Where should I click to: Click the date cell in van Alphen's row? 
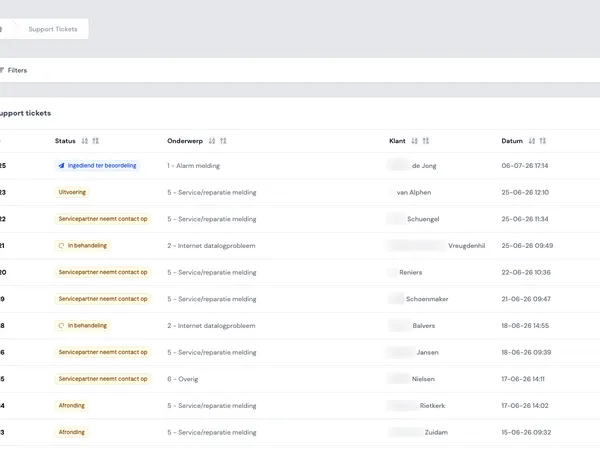(x=525, y=192)
